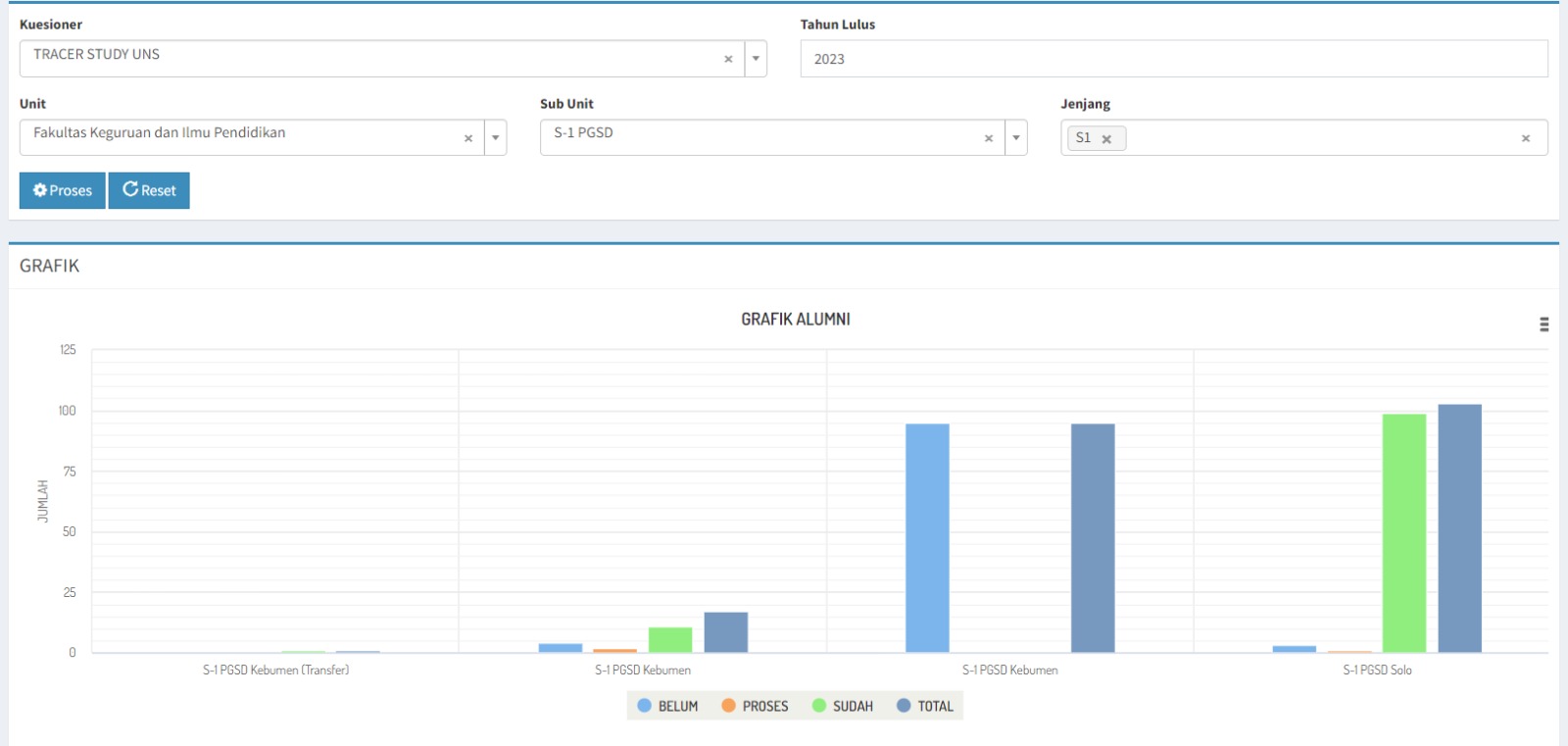Toggle the PROSES series in legend
Screen dimensions: 1568x746
click(x=755, y=706)
